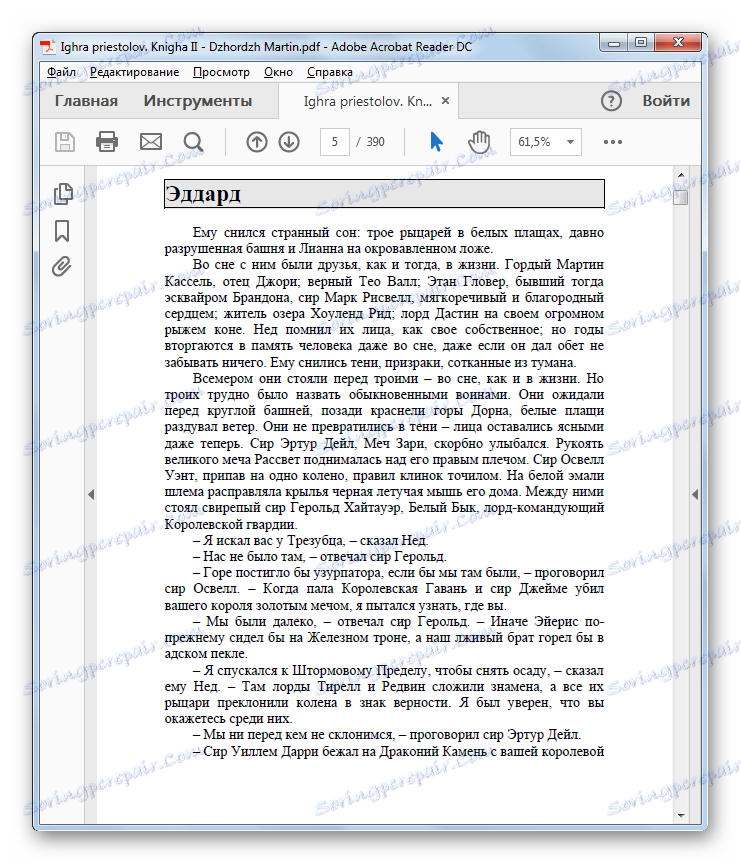Open Help question mark icon
Image resolution: width=741 pixels, height=864 pixels.
coord(611,101)
